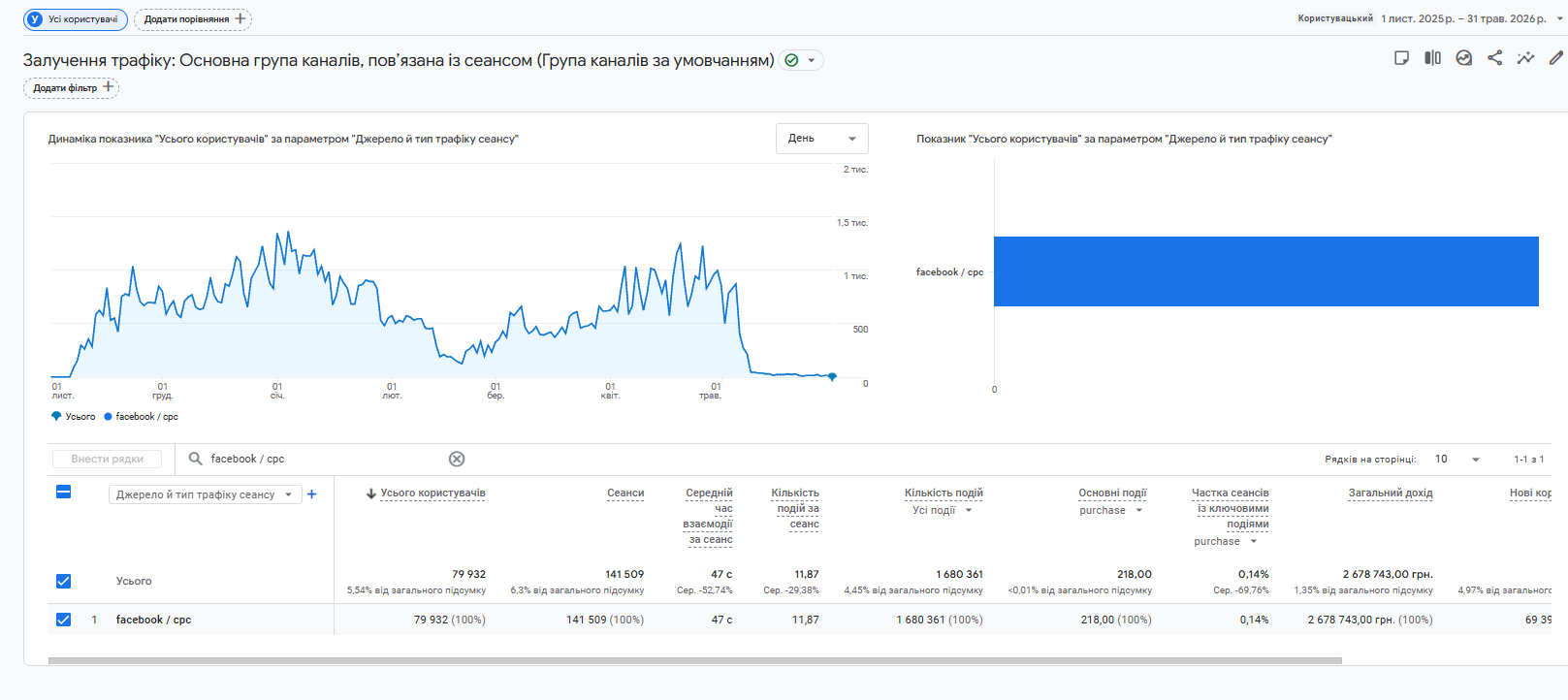Click plus icon in Додати фільтр
Image resolution: width=1568 pixels, height=700 pixels.
109,87
